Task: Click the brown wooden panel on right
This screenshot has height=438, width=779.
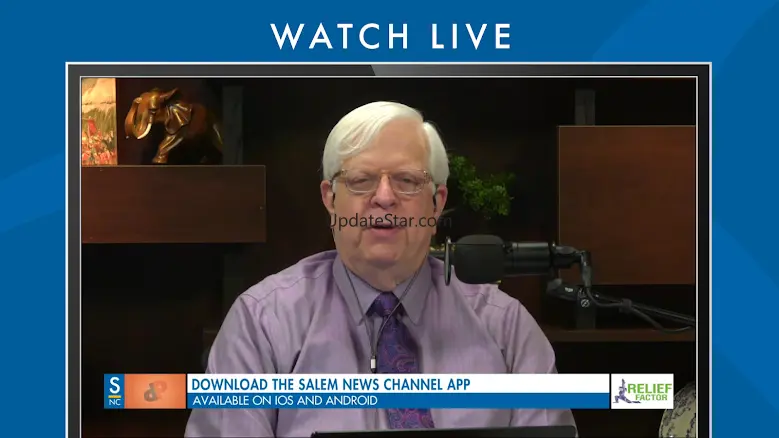Action: 626,204
